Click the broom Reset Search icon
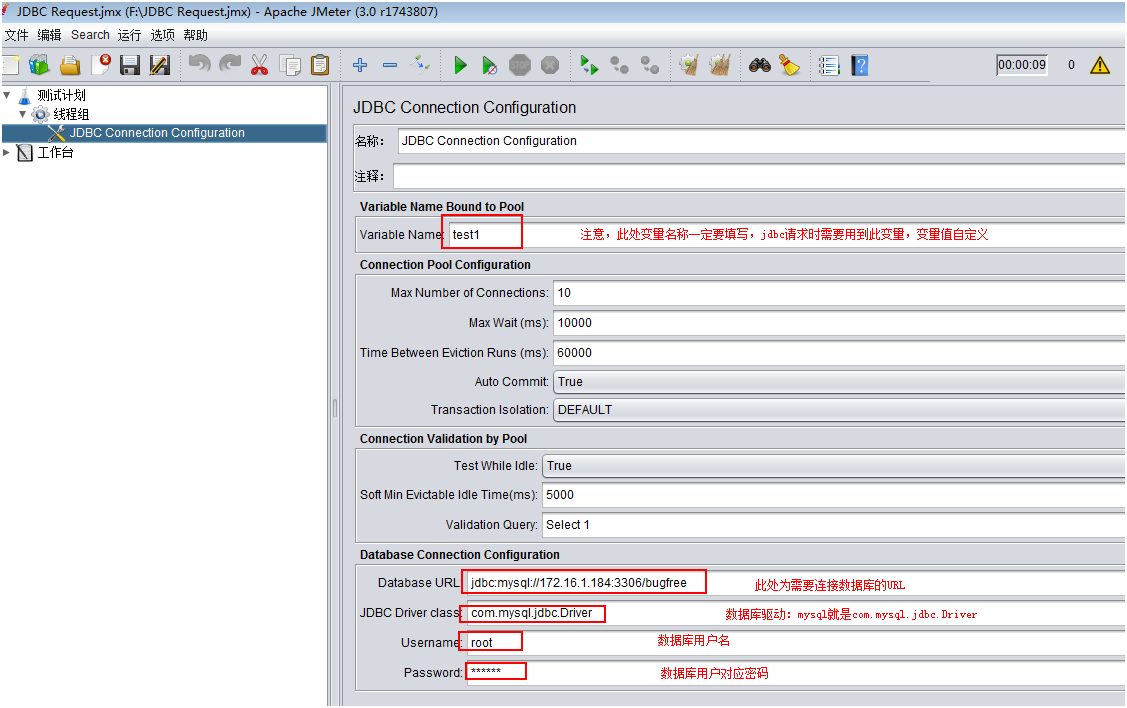The image size is (1127, 708). point(790,66)
